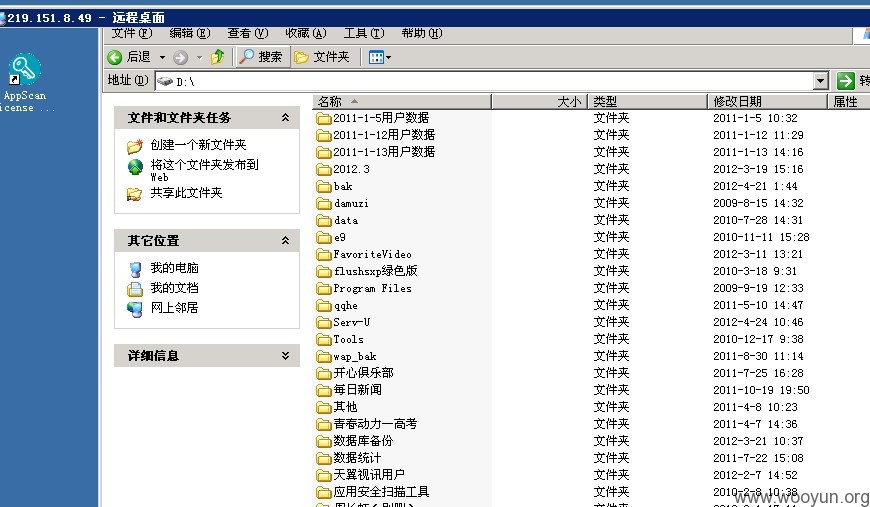Select the e9 folder icon
Viewport: 870px width, 507px height.
click(x=323, y=237)
